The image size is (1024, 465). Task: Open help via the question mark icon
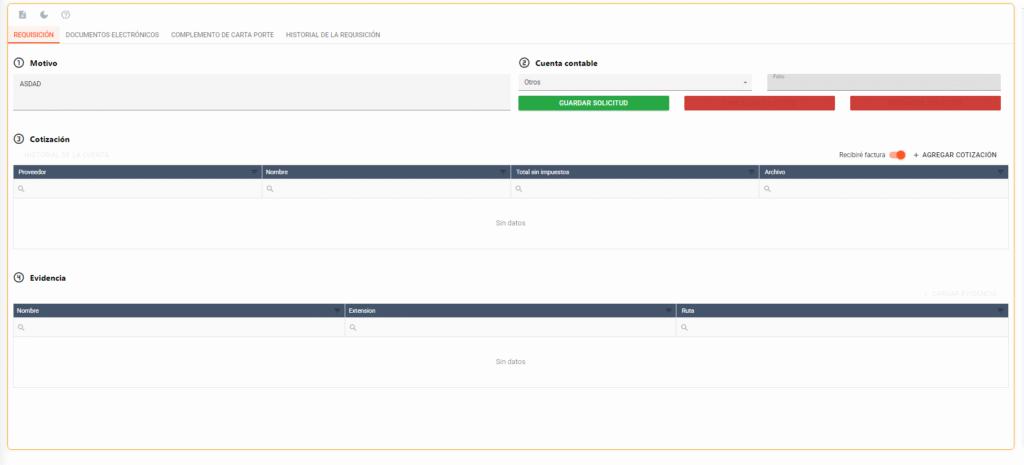click(x=66, y=15)
